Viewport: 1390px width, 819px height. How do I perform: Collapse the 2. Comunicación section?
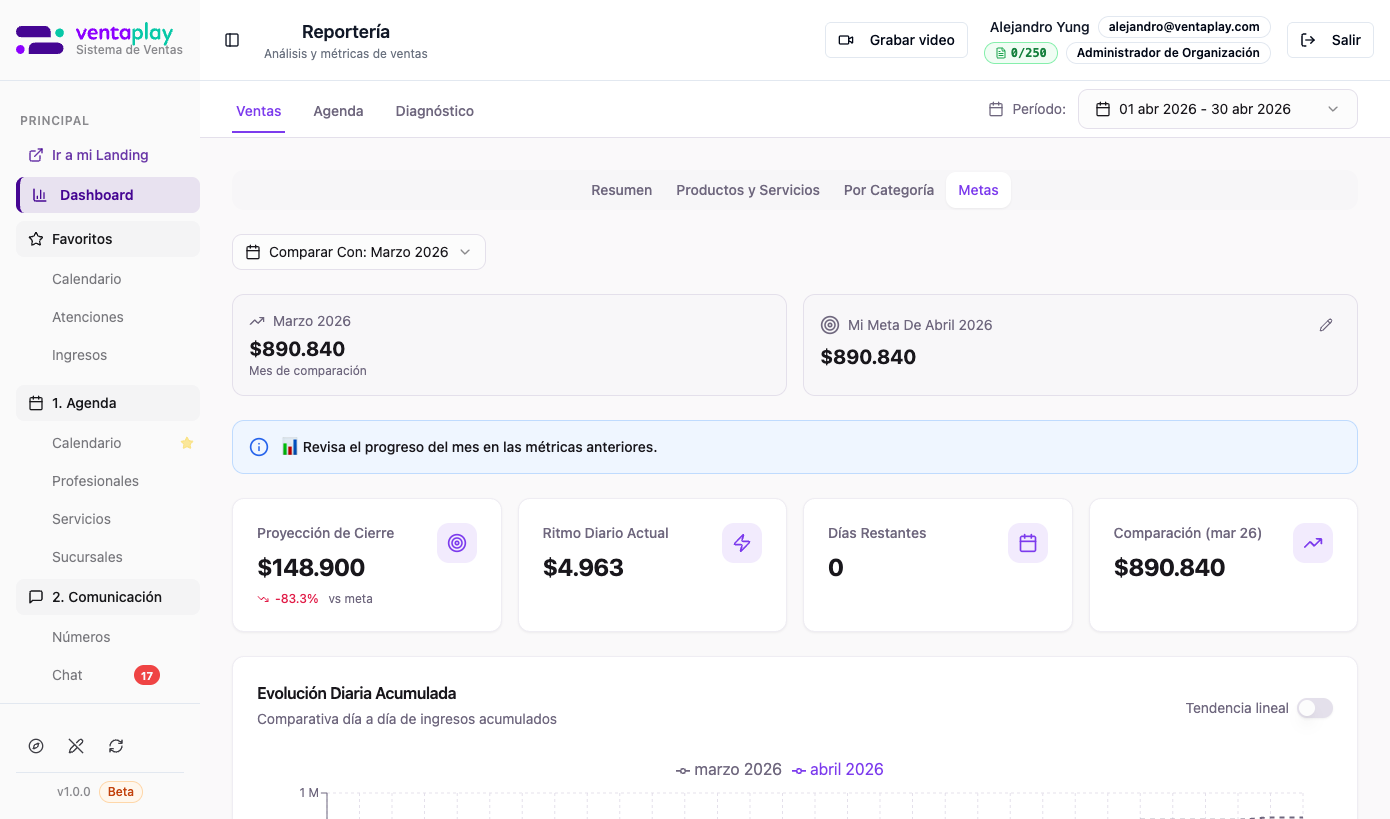click(108, 597)
